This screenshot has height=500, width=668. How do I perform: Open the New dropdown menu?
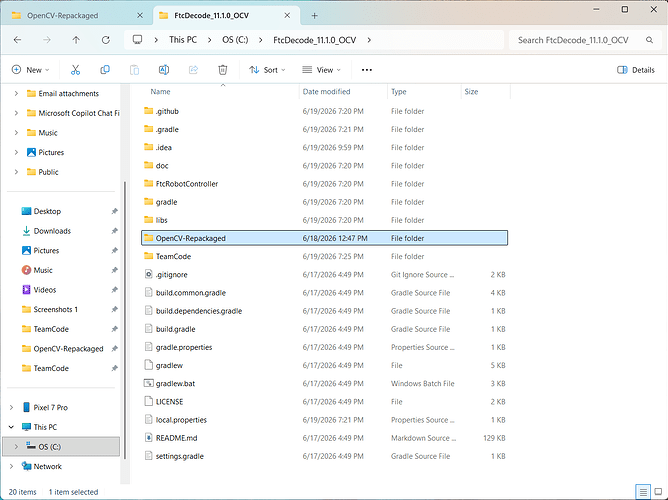[x=30, y=70]
